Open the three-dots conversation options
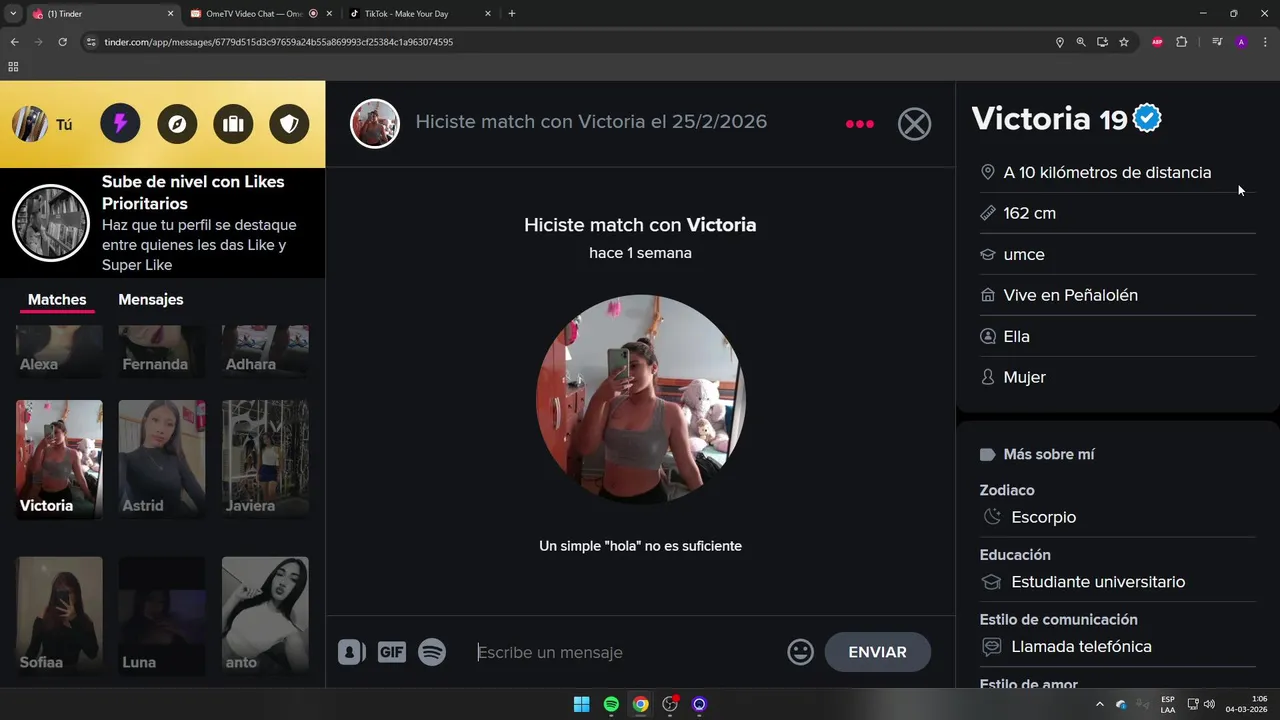The image size is (1280, 720). coord(860,124)
